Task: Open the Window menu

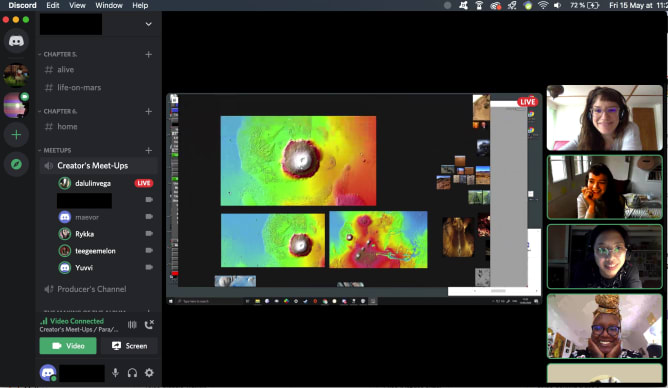Action: tap(109, 6)
